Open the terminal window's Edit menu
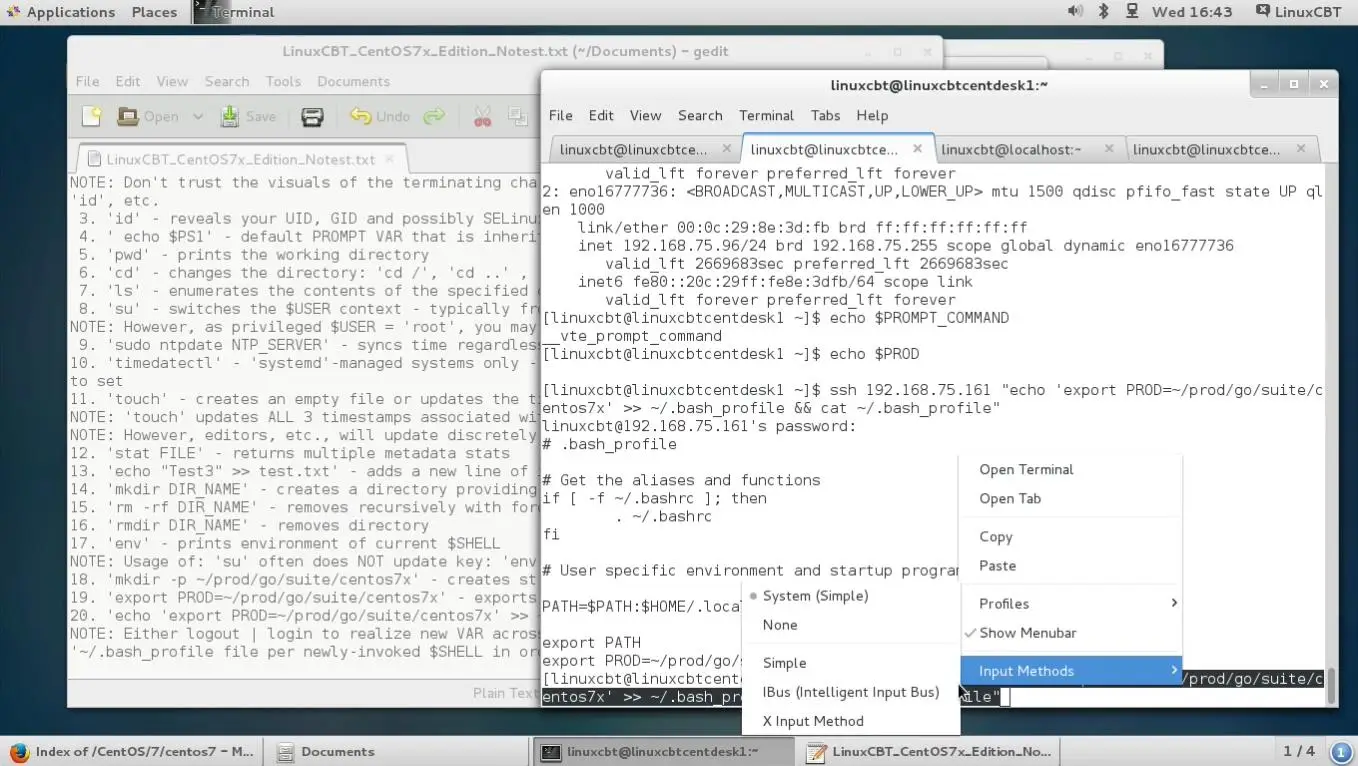1358x766 pixels. tap(601, 116)
